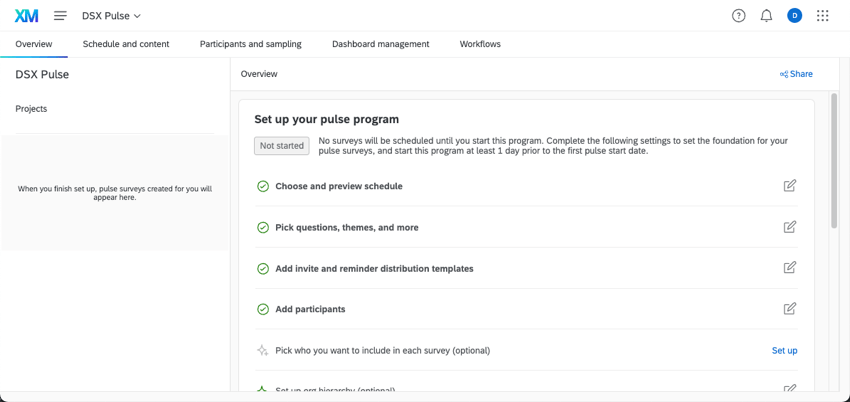Viewport: 850px width, 402px height.
Task: Select the Workflows tab
Action: click(x=480, y=44)
